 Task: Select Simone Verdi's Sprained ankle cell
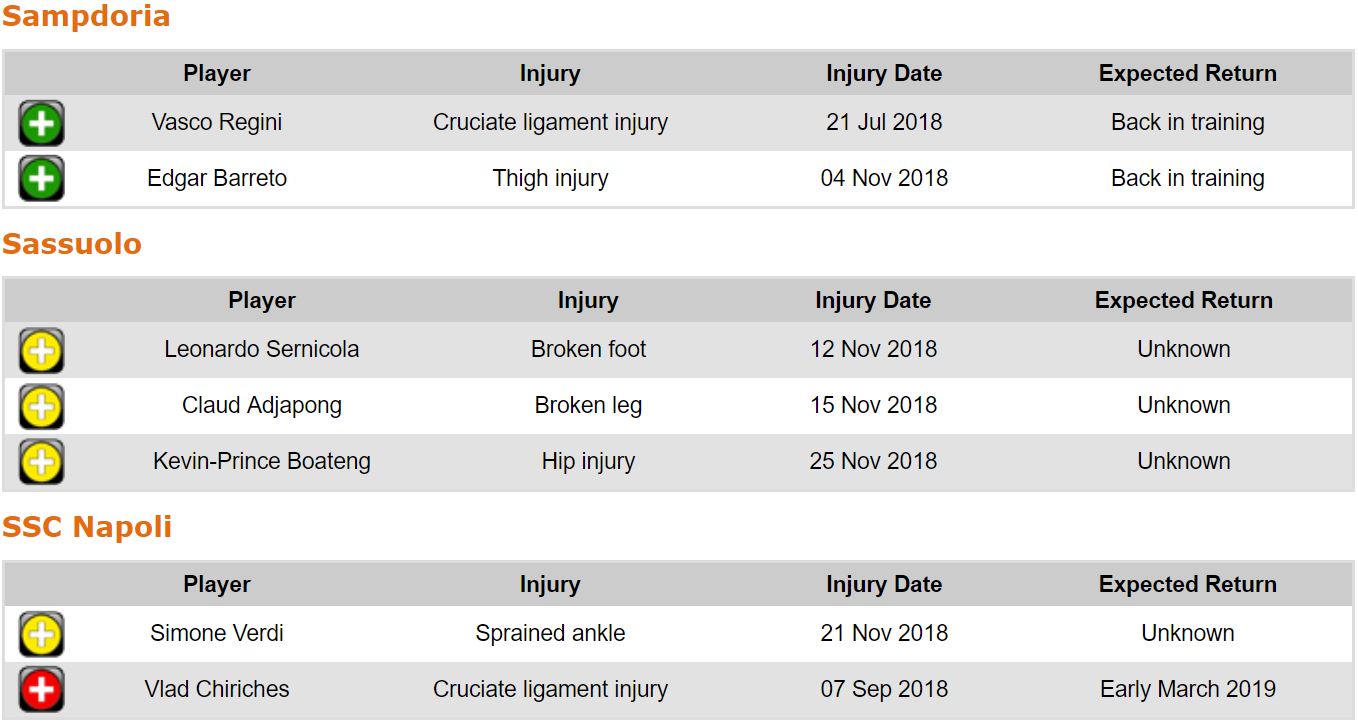(550, 633)
